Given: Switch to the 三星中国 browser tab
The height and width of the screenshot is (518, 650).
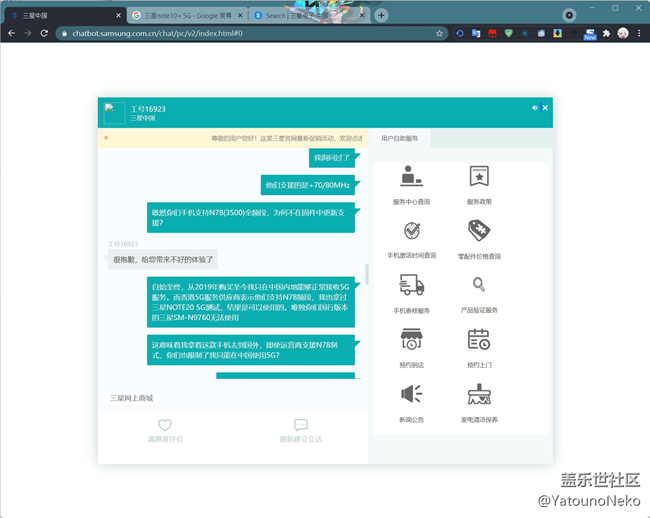Looking at the screenshot, I should 64,16.
